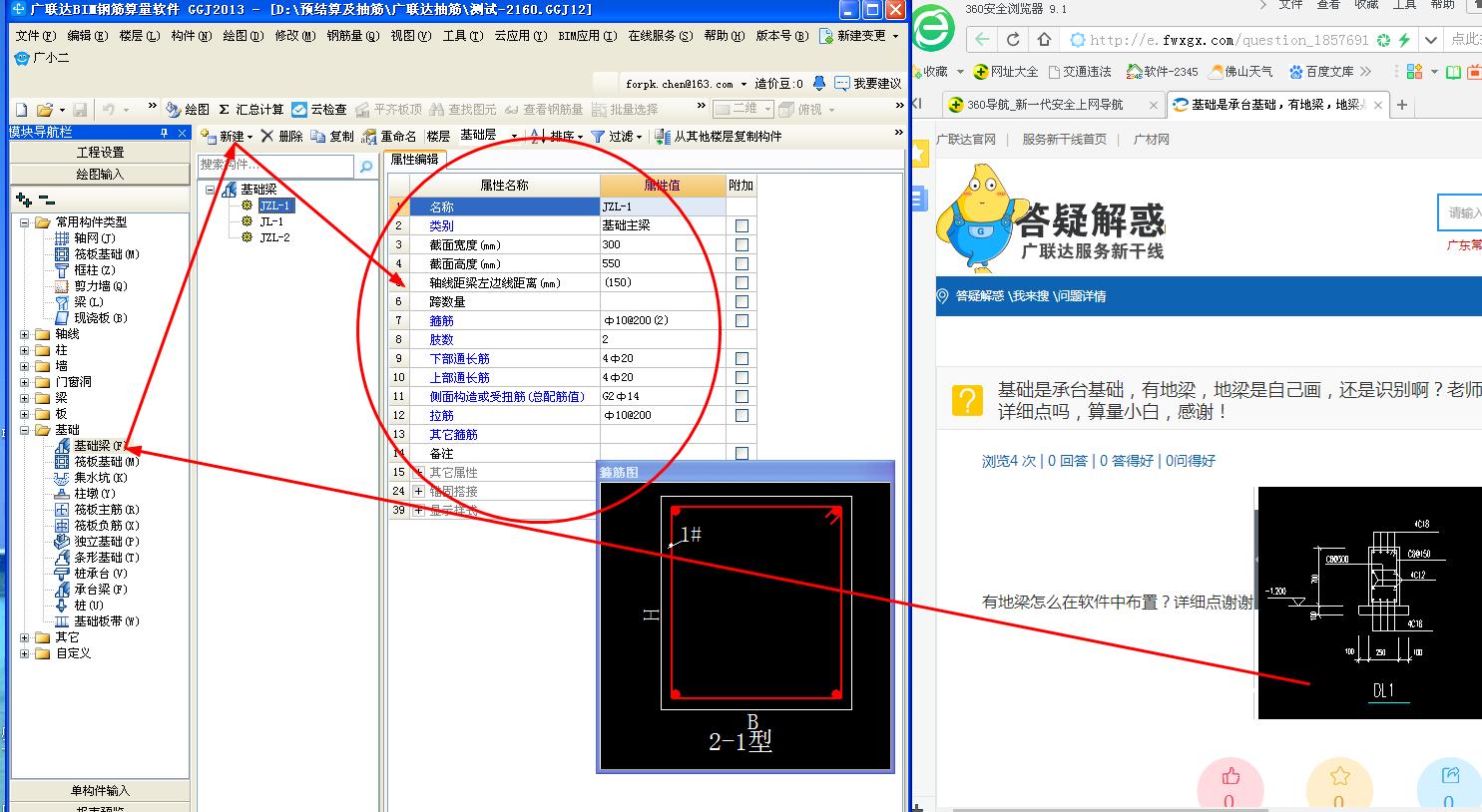The image size is (1482, 812).
Task: Select 独立基础 under 基础
Action: 97,542
